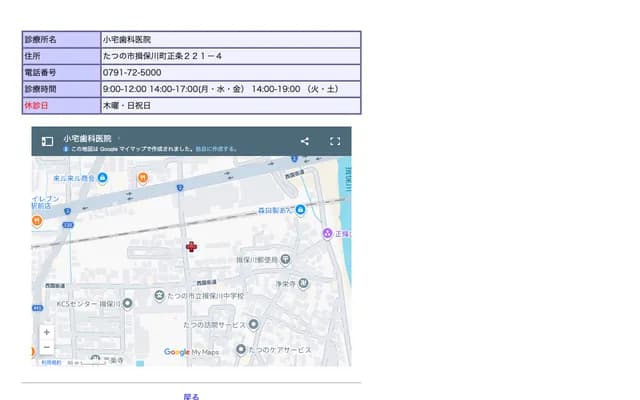640x400 pixels.
Task: Toggle the map sidebar panel icon
Action: click(x=47, y=141)
